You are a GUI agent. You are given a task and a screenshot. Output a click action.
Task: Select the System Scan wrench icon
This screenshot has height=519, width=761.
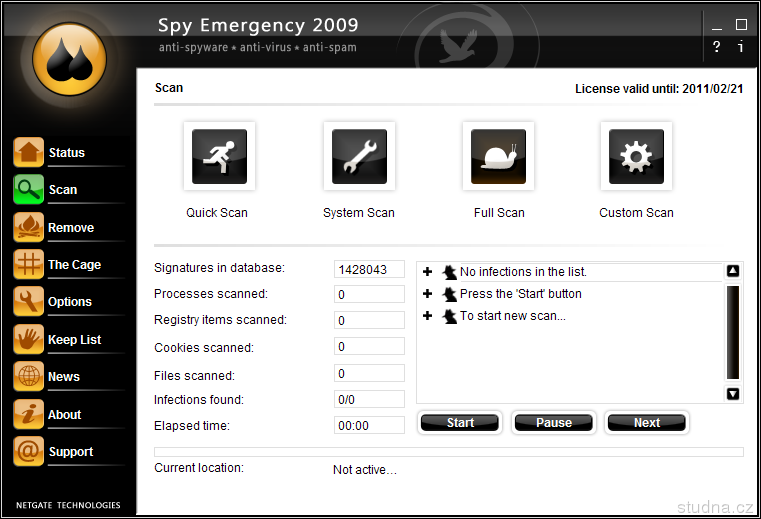click(358, 157)
